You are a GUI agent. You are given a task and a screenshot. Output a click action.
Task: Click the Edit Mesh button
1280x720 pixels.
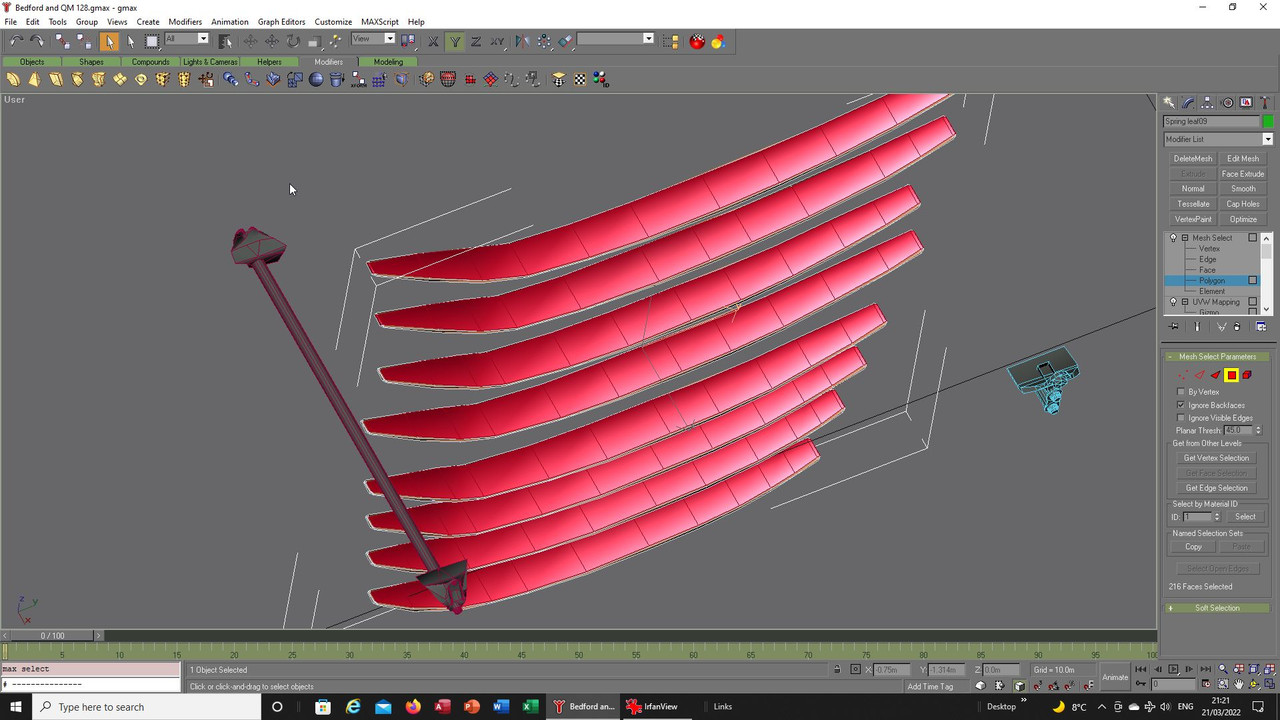(x=1243, y=158)
